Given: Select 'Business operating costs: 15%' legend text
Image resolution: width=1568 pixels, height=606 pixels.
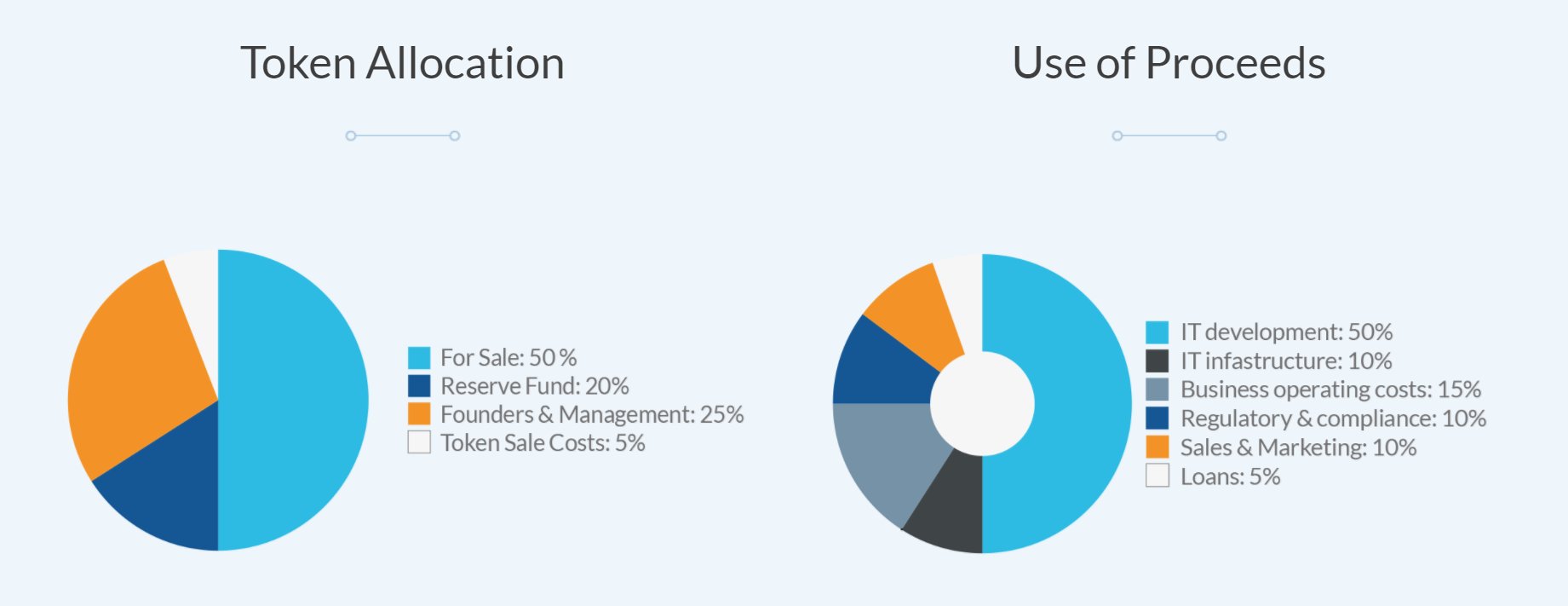Looking at the screenshot, I should 1330,390.
